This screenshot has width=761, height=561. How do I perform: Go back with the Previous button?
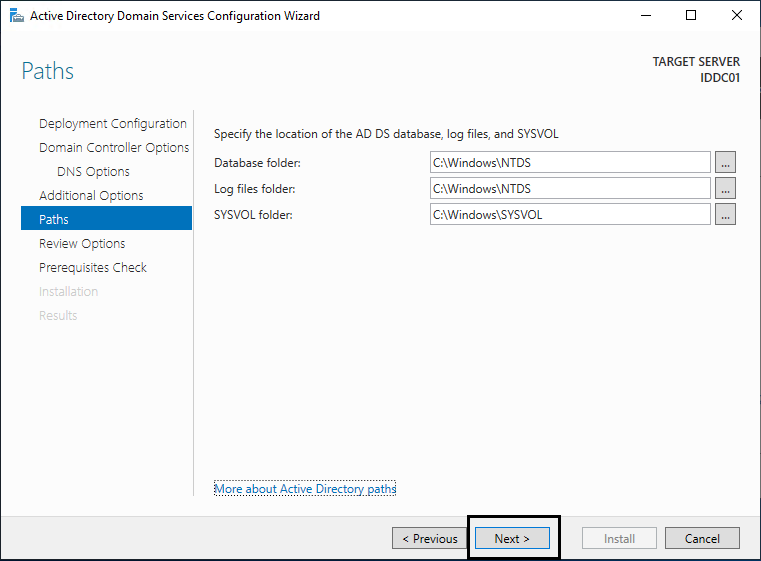pos(430,538)
